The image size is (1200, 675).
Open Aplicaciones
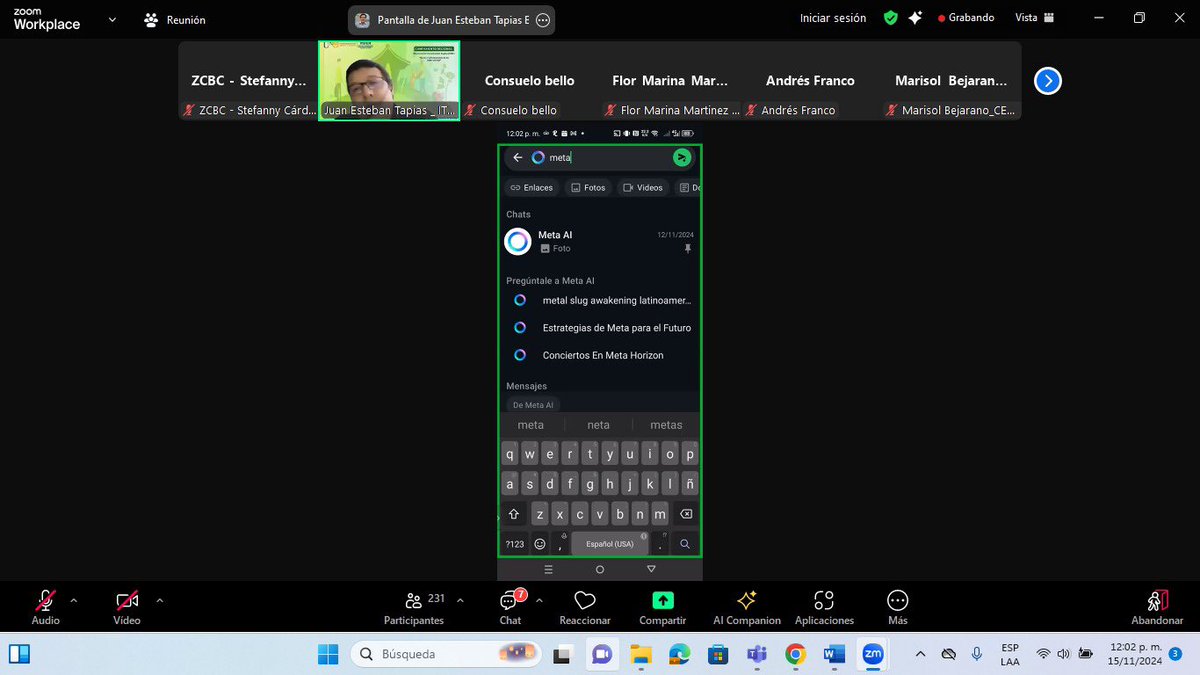824,607
